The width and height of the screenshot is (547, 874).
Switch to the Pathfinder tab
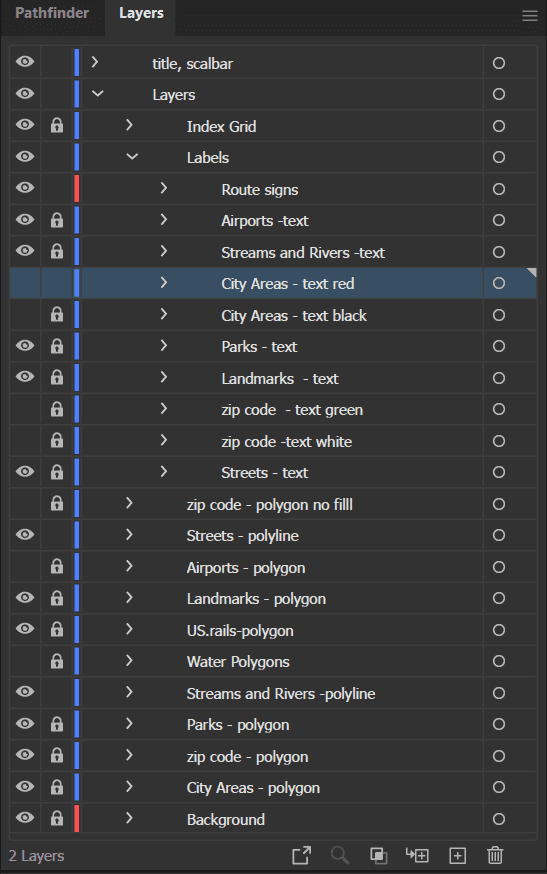(52, 13)
